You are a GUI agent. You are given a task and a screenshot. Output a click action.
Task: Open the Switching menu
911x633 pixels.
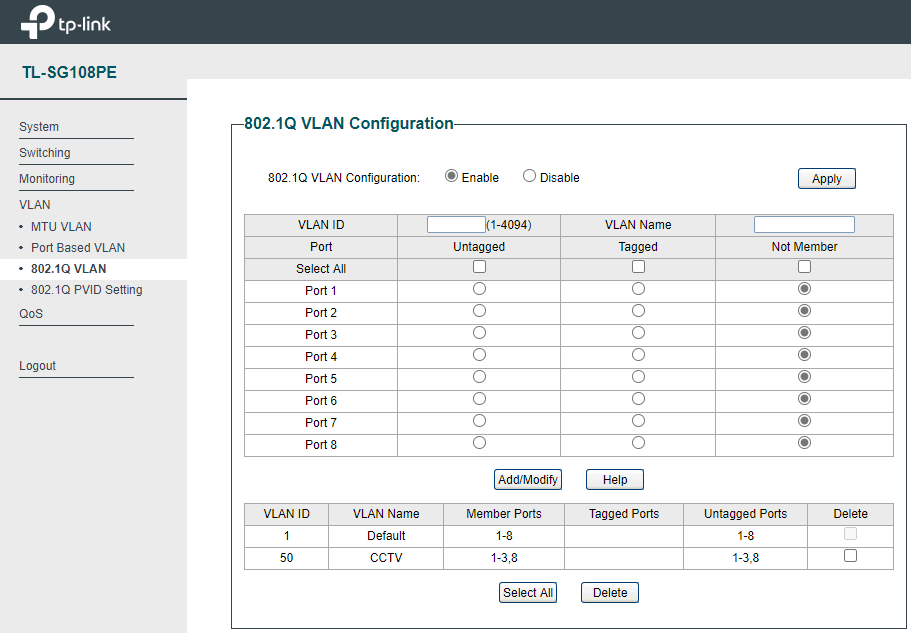(x=45, y=153)
